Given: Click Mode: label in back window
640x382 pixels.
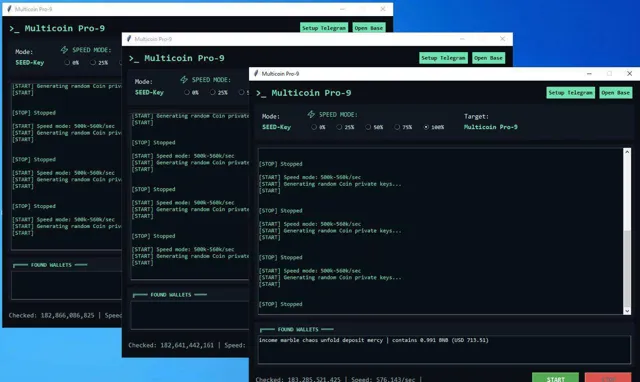Looking at the screenshot, I should 24,52.
